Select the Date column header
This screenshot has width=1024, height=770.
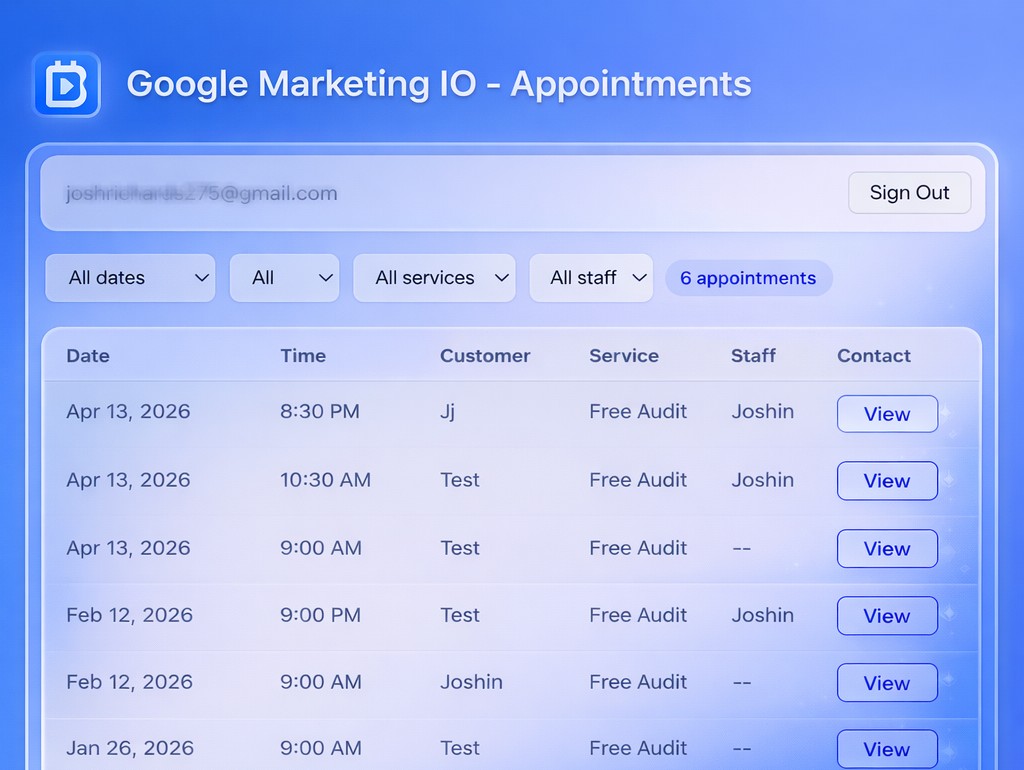point(88,356)
